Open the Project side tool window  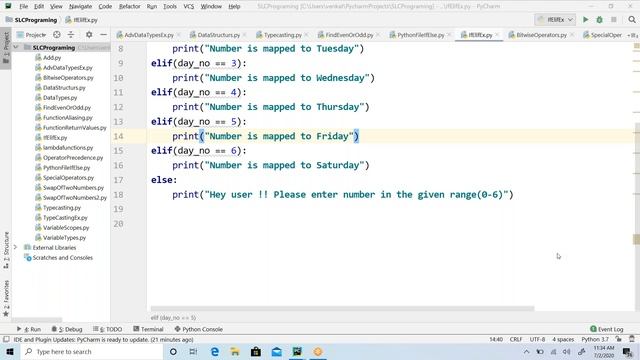[x=6, y=48]
